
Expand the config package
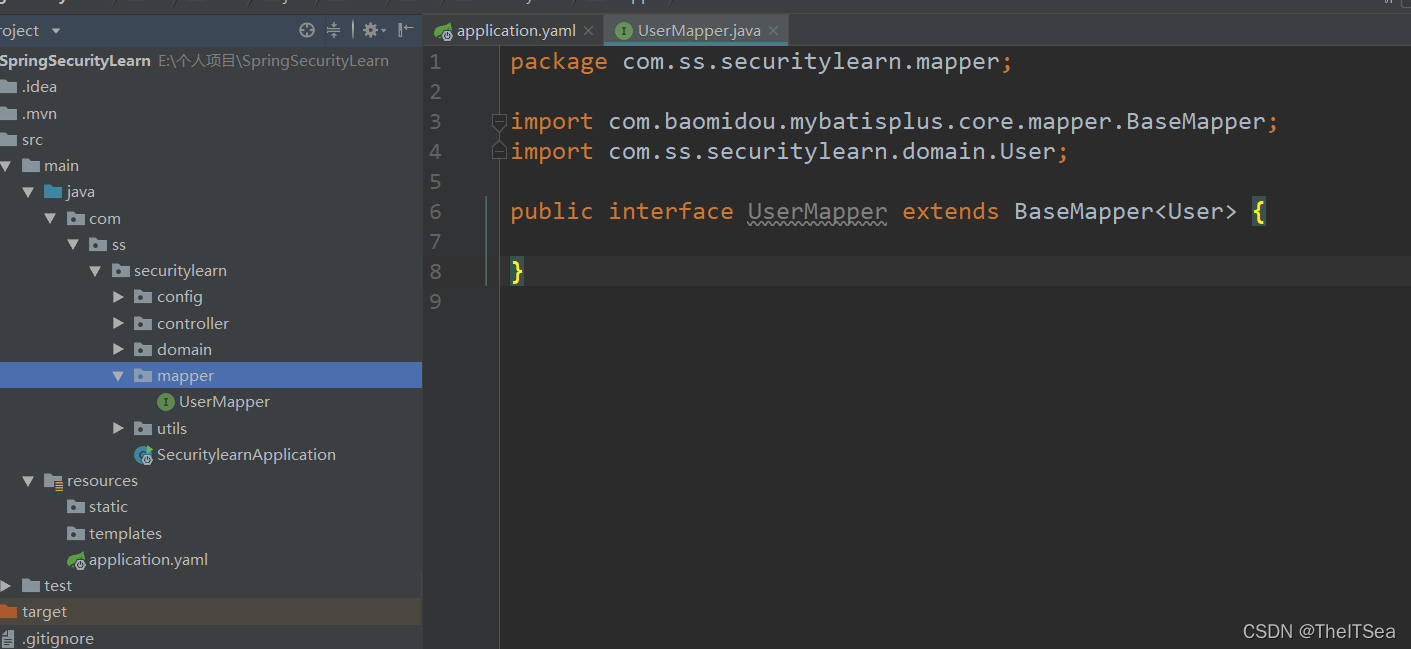[118, 297]
